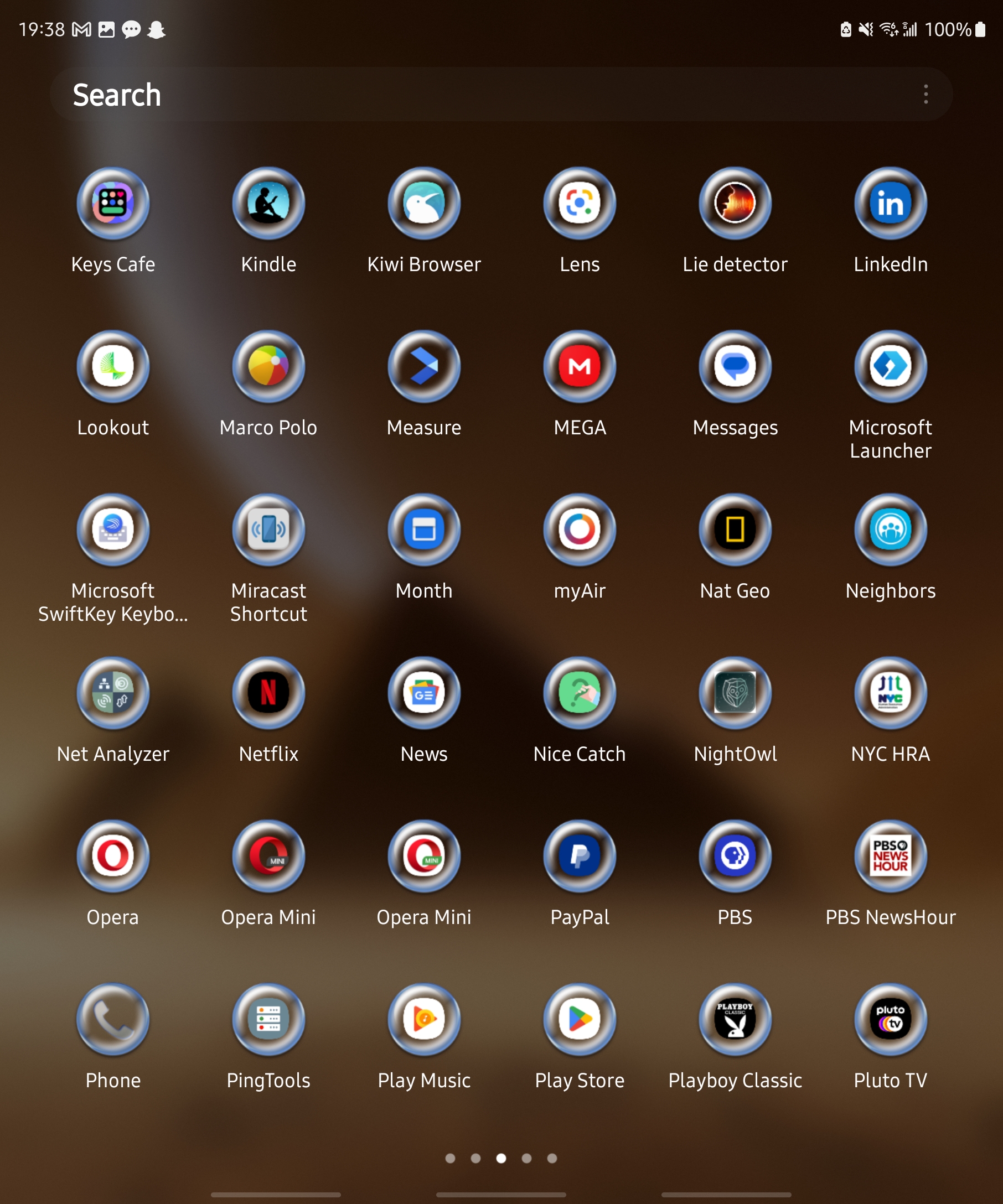Launch the Measure app
The image size is (1003, 1204).
click(x=424, y=366)
